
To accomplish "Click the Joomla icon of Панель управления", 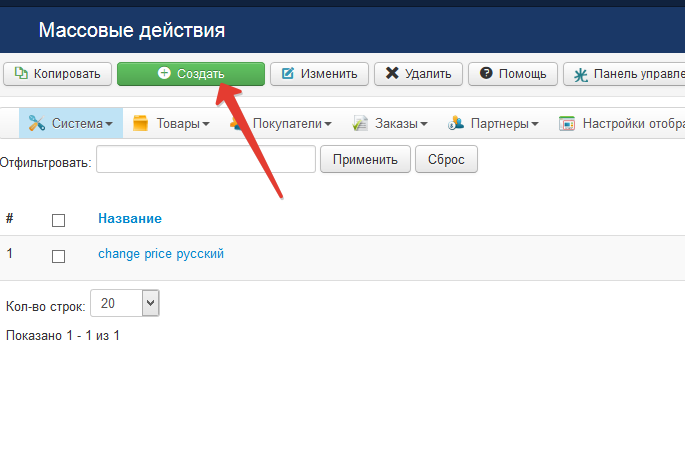I will tap(581, 75).
